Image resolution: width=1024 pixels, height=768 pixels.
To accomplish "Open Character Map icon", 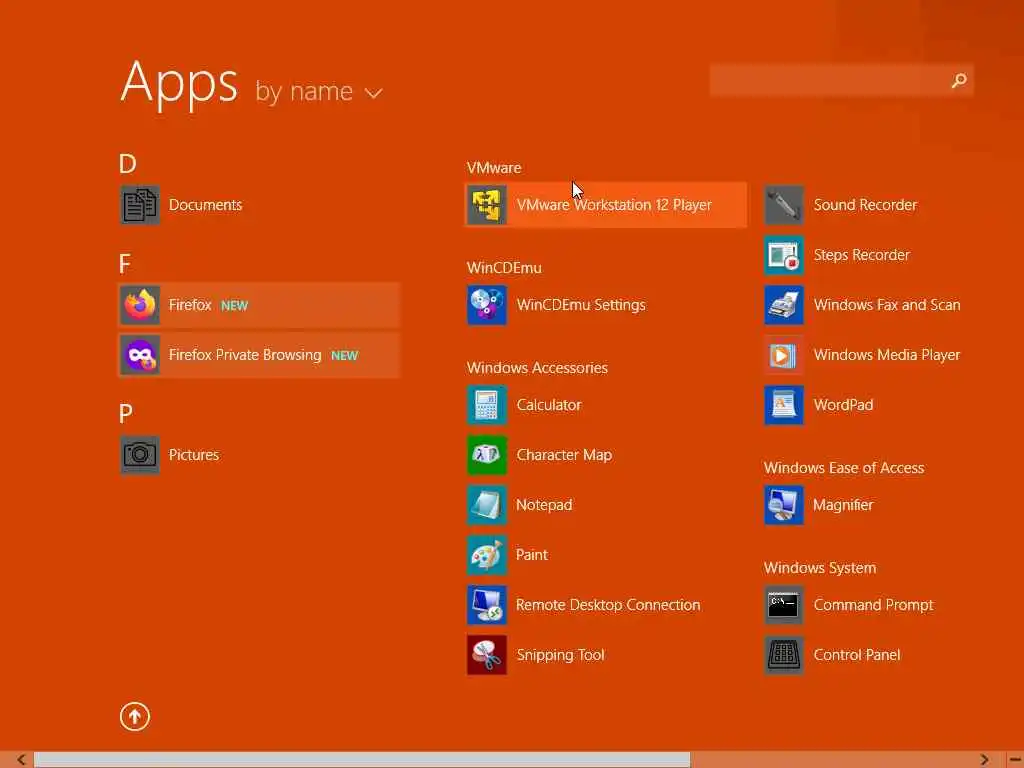I will pos(487,455).
